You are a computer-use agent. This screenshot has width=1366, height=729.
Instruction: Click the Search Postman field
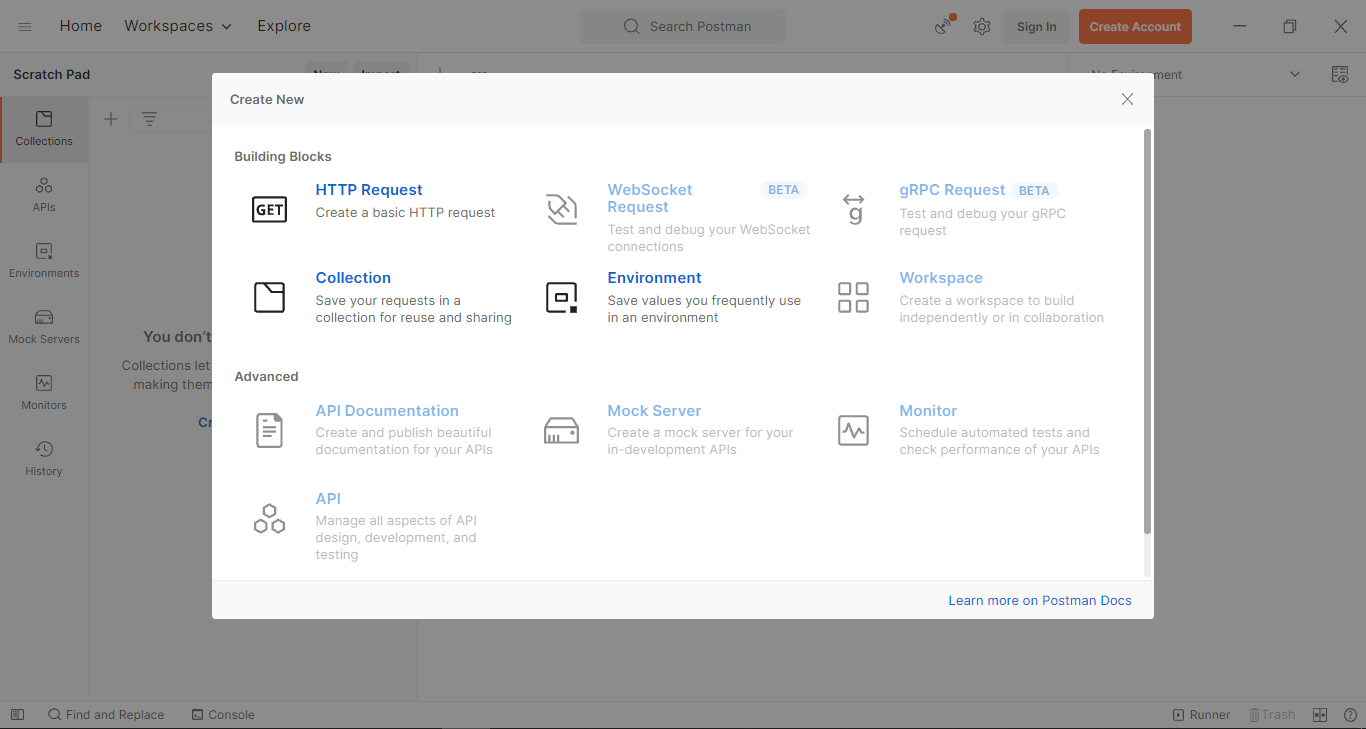coord(683,27)
